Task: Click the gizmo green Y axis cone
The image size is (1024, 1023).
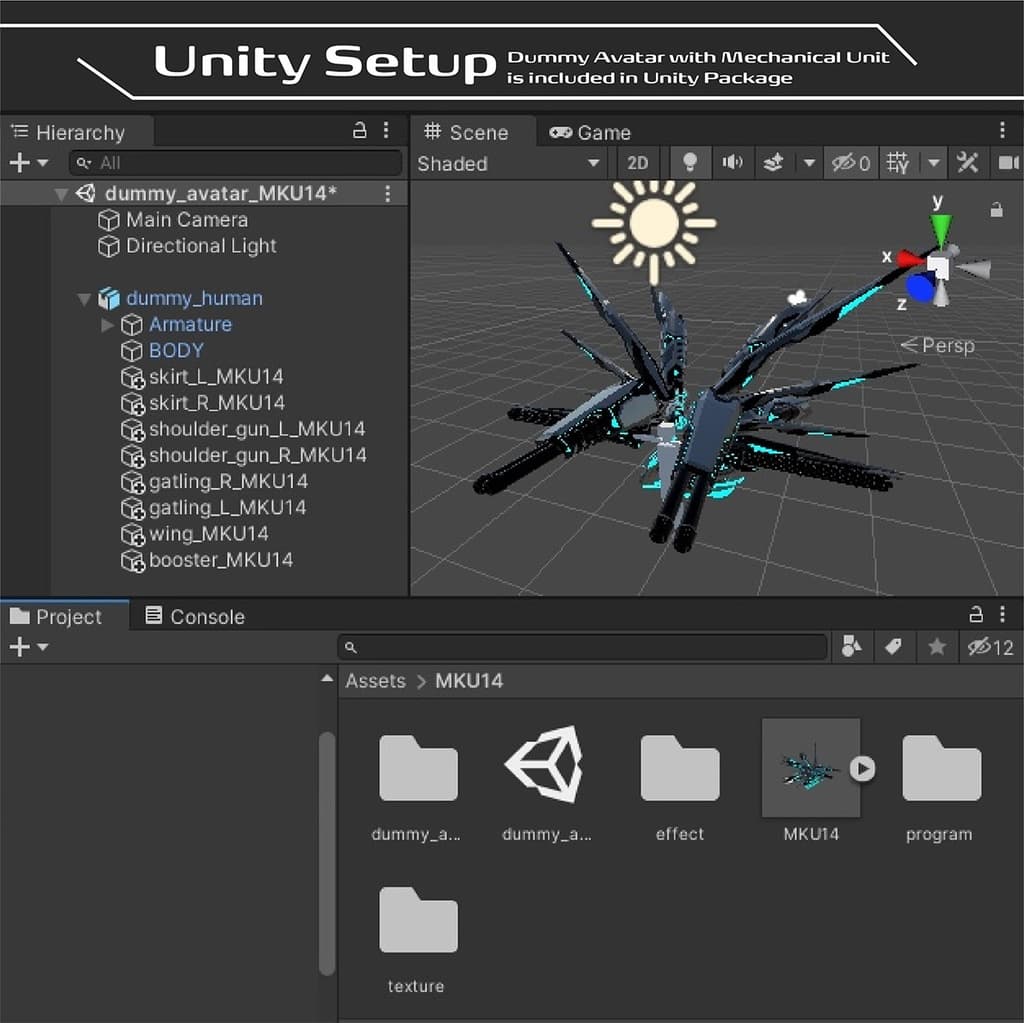Action: pyautogui.click(x=940, y=230)
